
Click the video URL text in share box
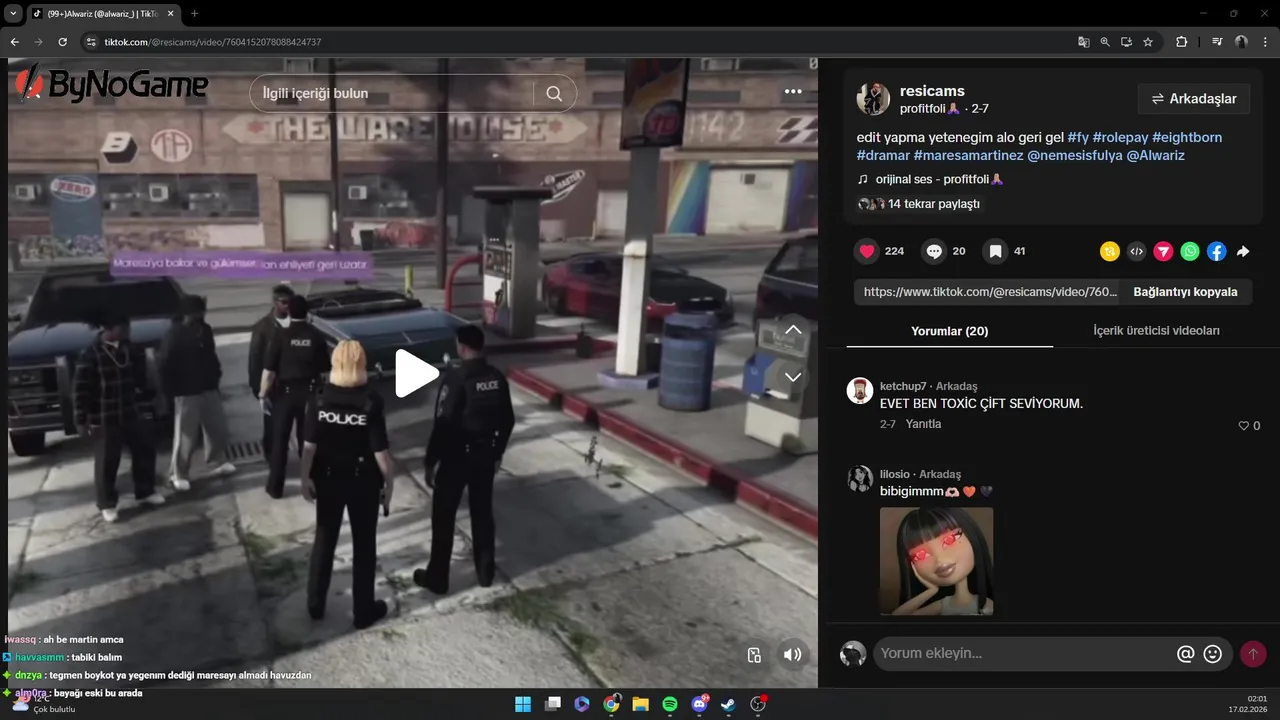point(990,292)
